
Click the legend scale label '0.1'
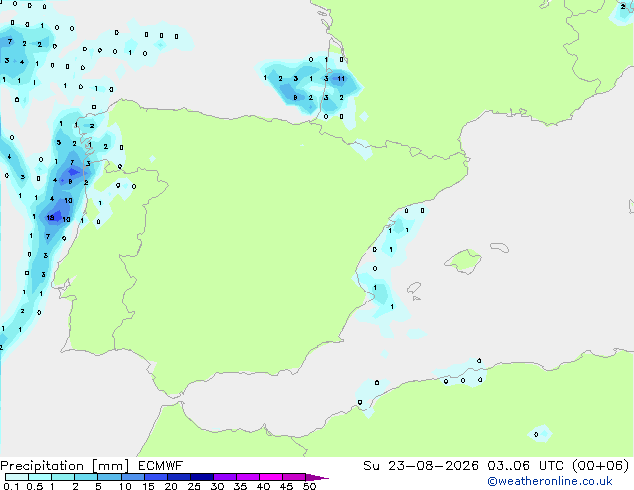pyautogui.click(x=11, y=486)
